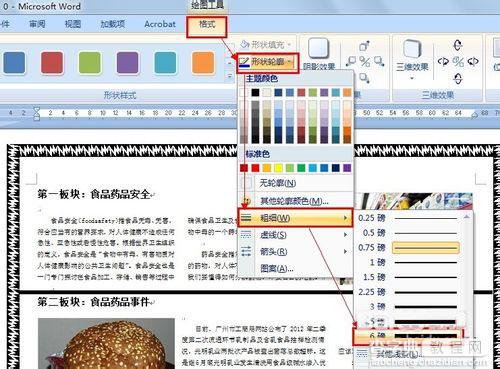Nudge shadow up icon
The width and height of the screenshot is (500, 369).
364,46
